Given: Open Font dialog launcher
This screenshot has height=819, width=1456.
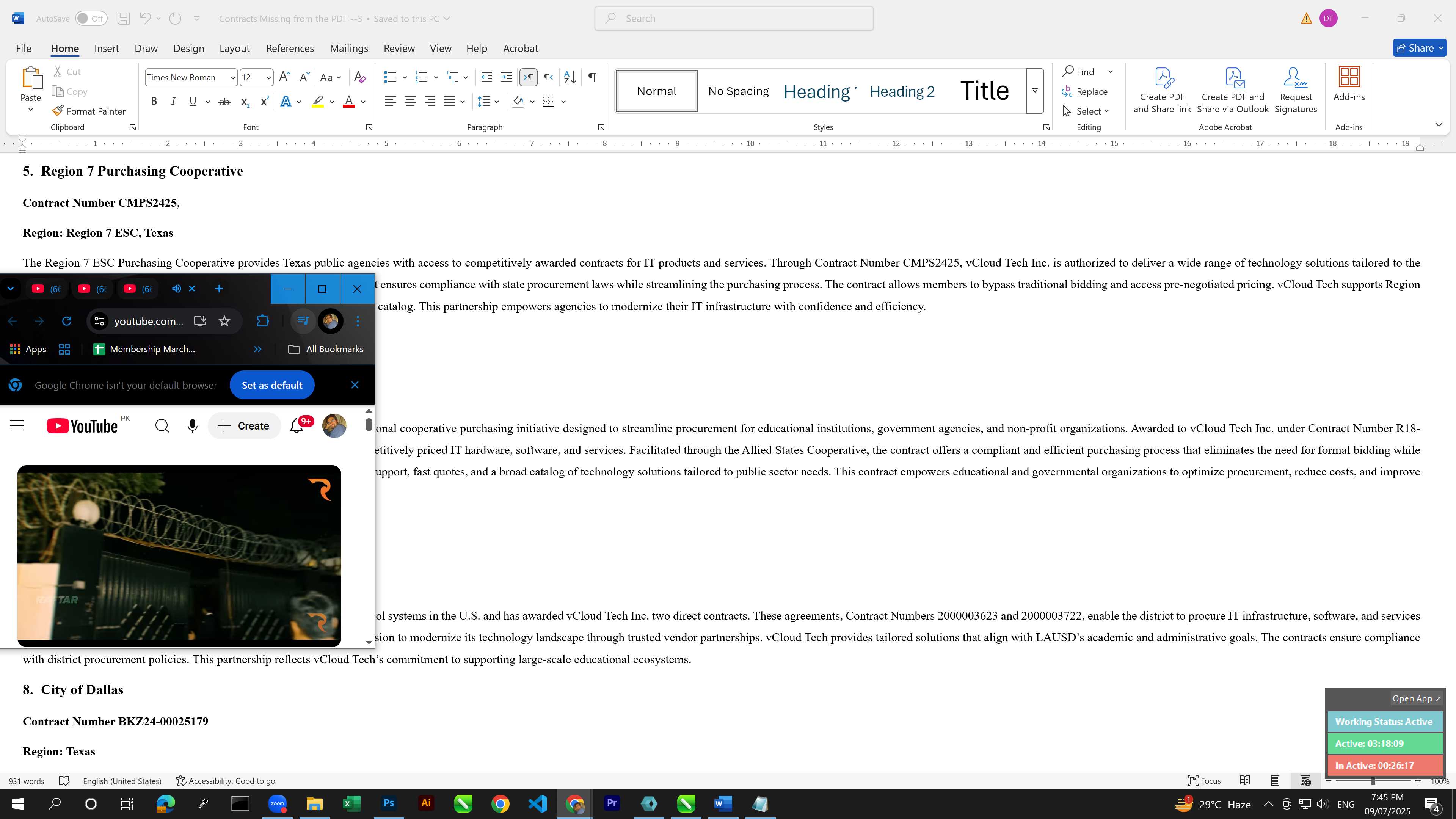Looking at the screenshot, I should coord(369,128).
